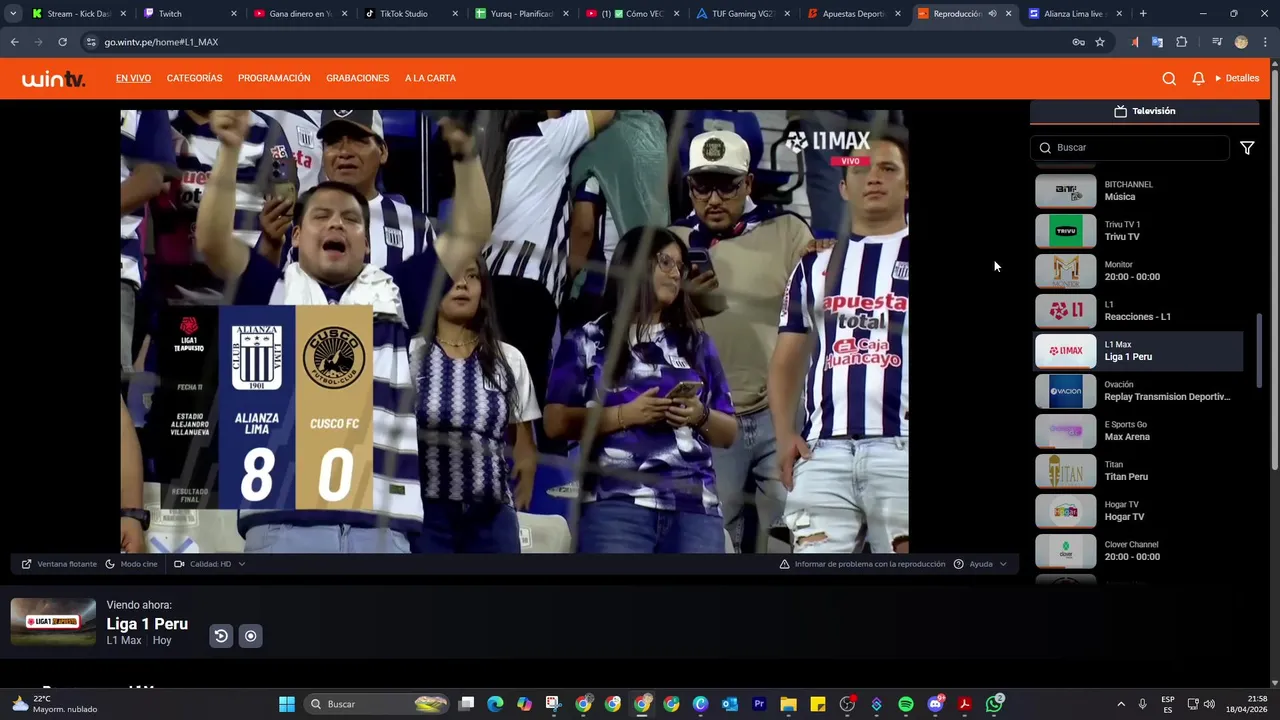The height and width of the screenshot is (720, 1280).
Task: Switch to the Yuraq - Planificación tab
Action: point(520,14)
